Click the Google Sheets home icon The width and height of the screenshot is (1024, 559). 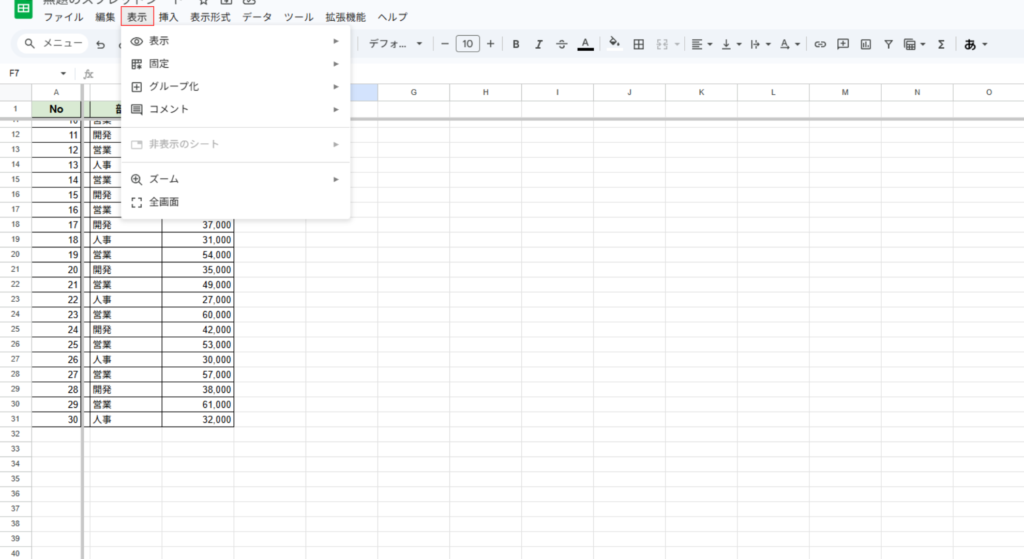click(23, 8)
